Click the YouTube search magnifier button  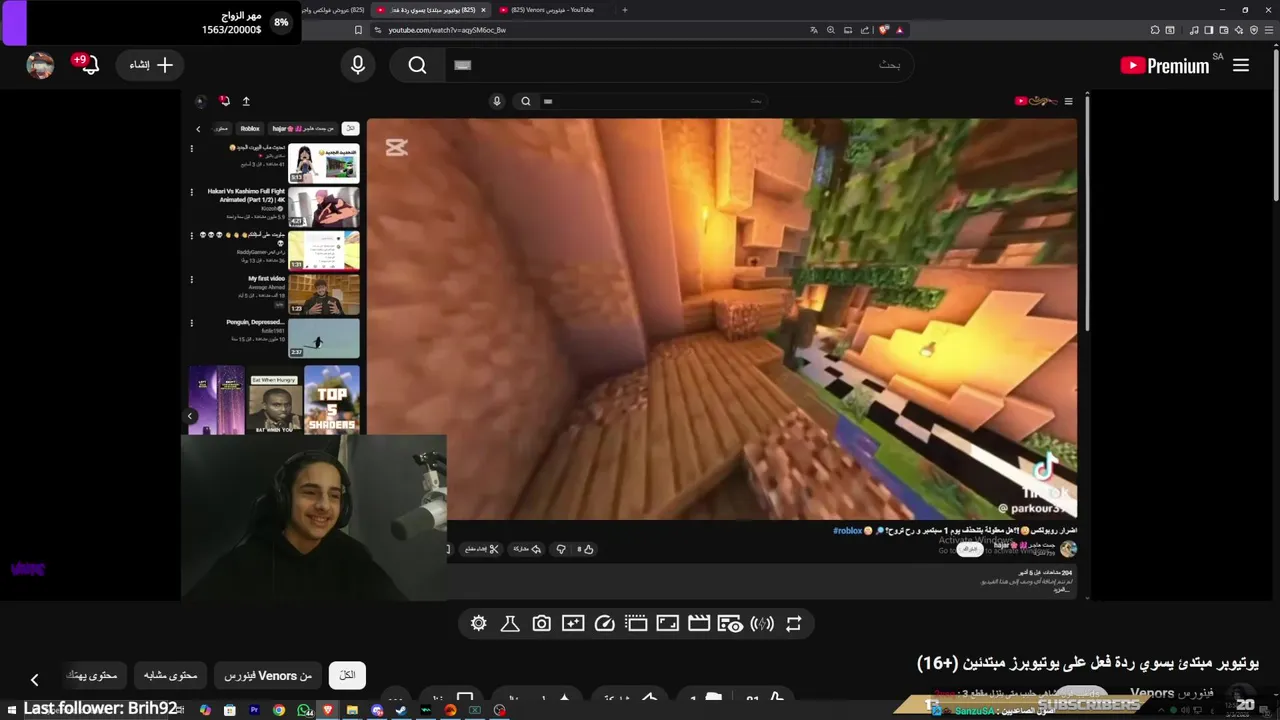418,65
